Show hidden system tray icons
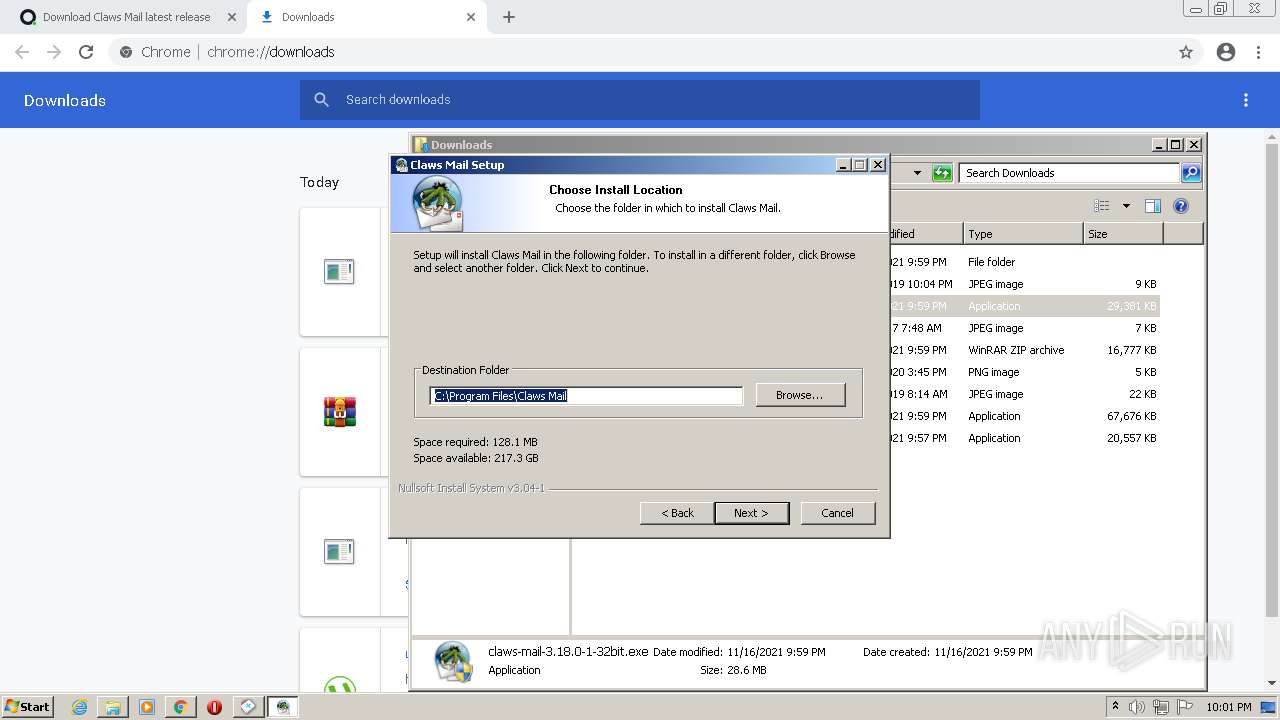Viewport: 1280px width, 720px height. click(1115, 707)
